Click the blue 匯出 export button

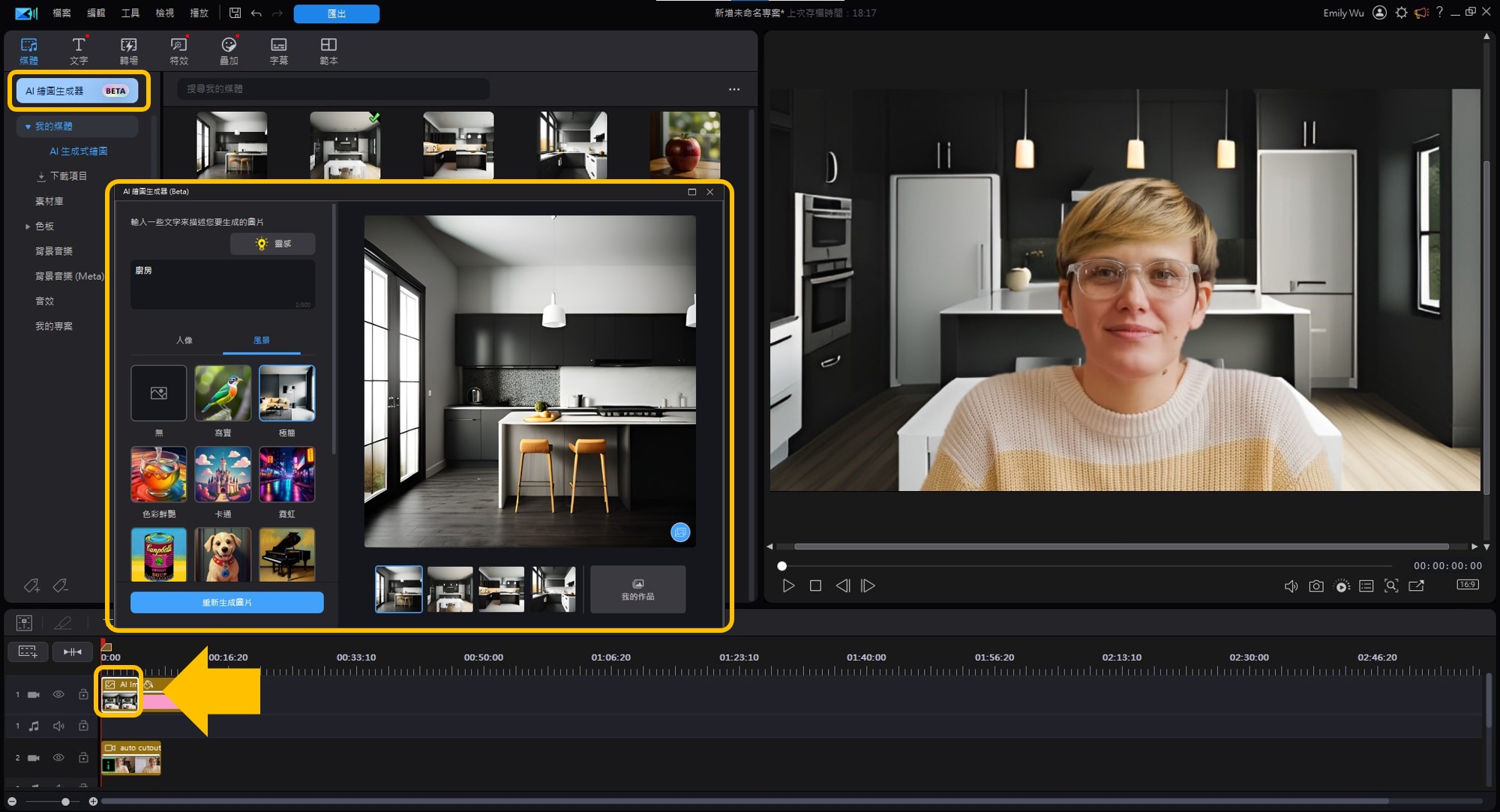pyautogui.click(x=336, y=13)
